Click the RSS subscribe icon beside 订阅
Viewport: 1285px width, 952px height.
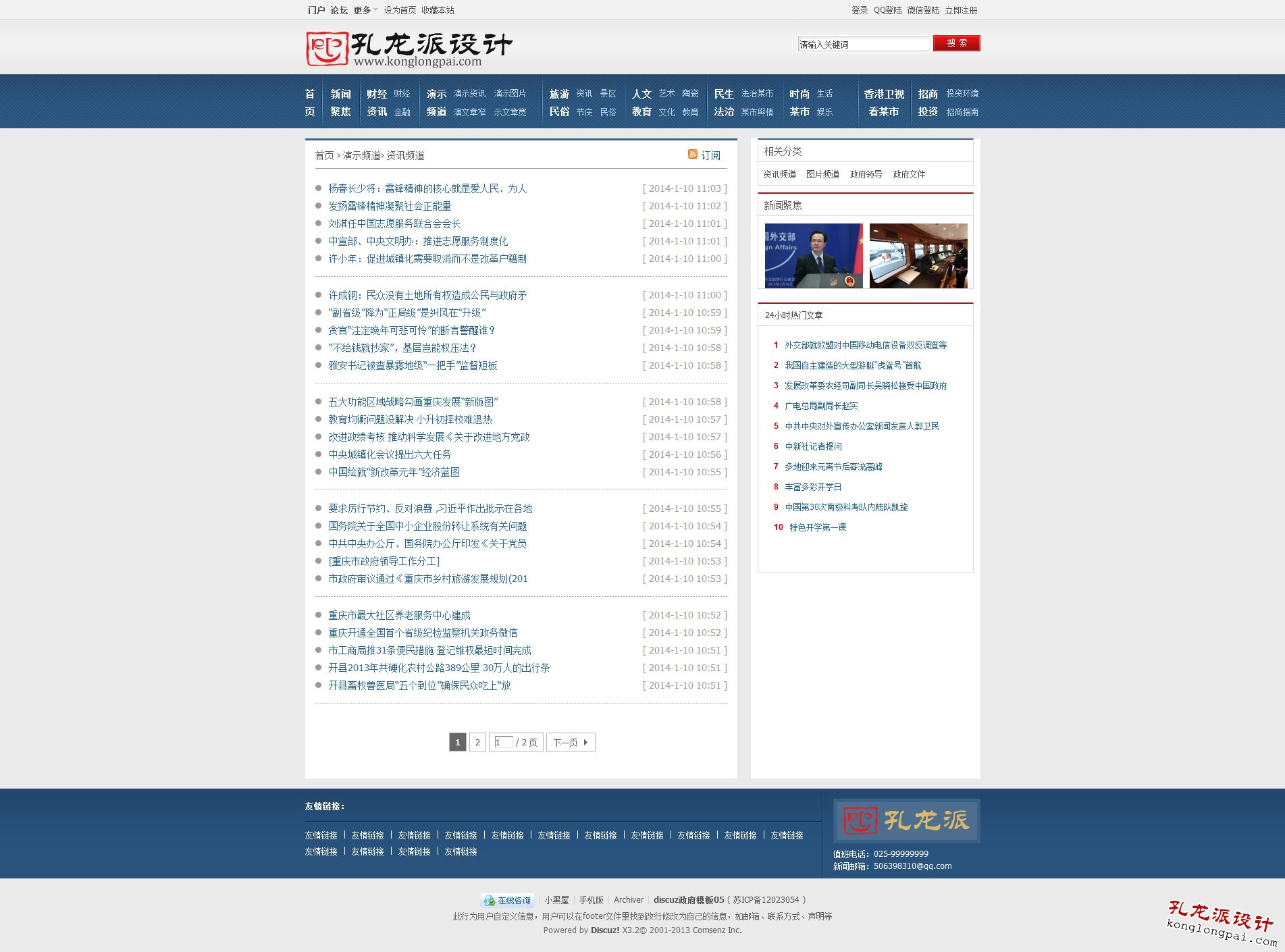(x=692, y=155)
